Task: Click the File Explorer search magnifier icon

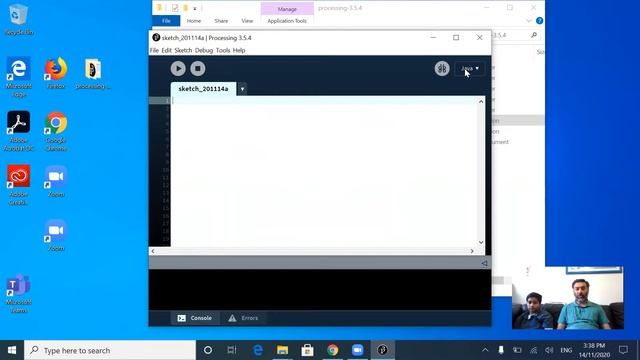Action: click(534, 35)
